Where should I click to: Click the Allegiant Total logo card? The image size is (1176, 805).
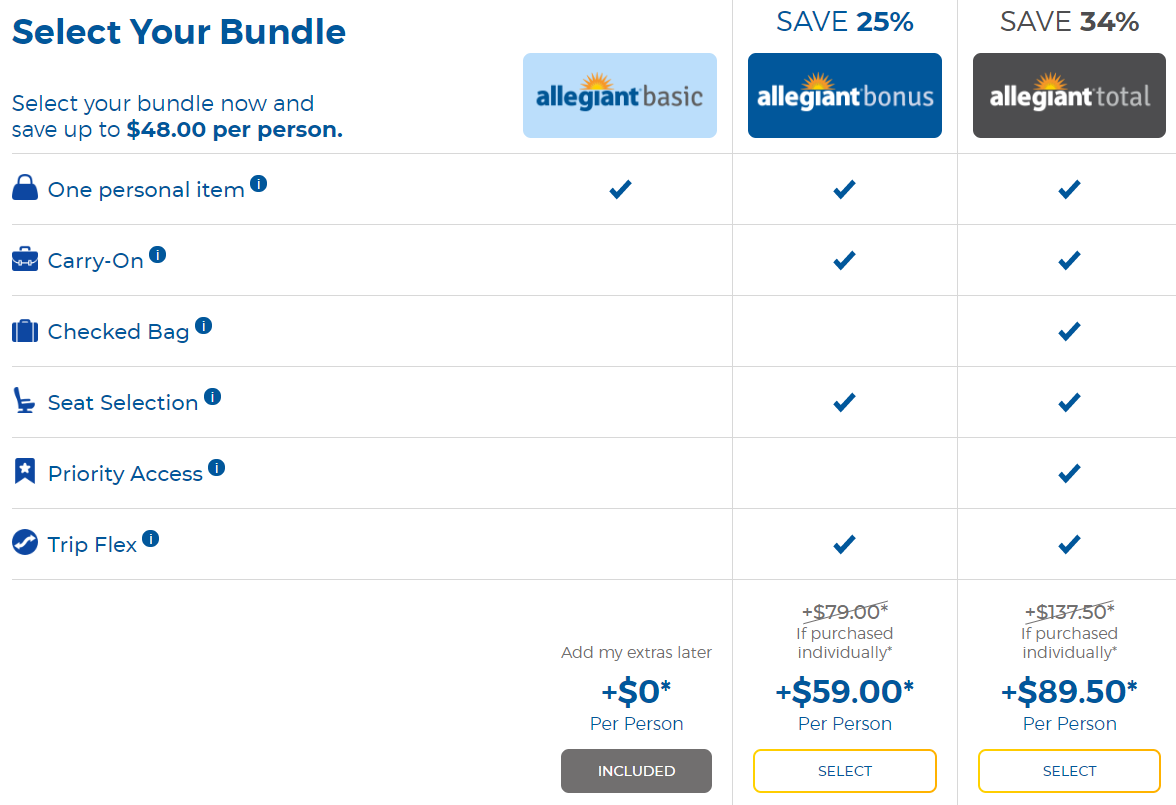point(1069,96)
